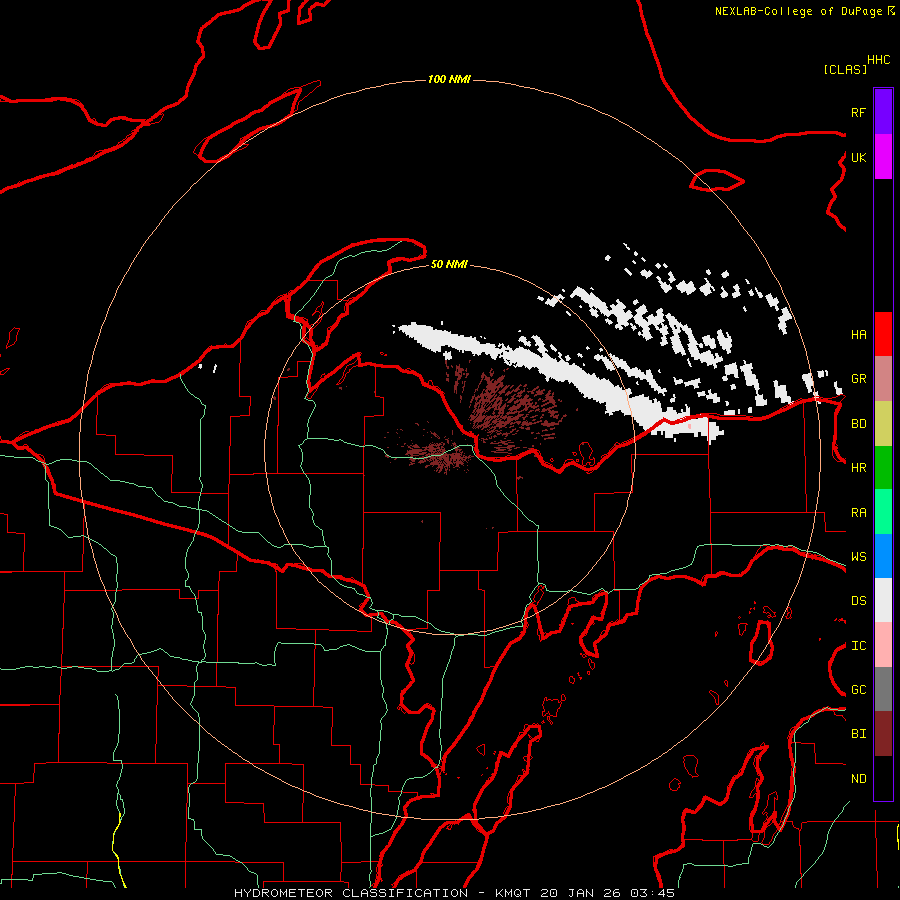Click the HR green legend swatch
Screen dimensions: 900x900
pyautogui.click(x=883, y=468)
